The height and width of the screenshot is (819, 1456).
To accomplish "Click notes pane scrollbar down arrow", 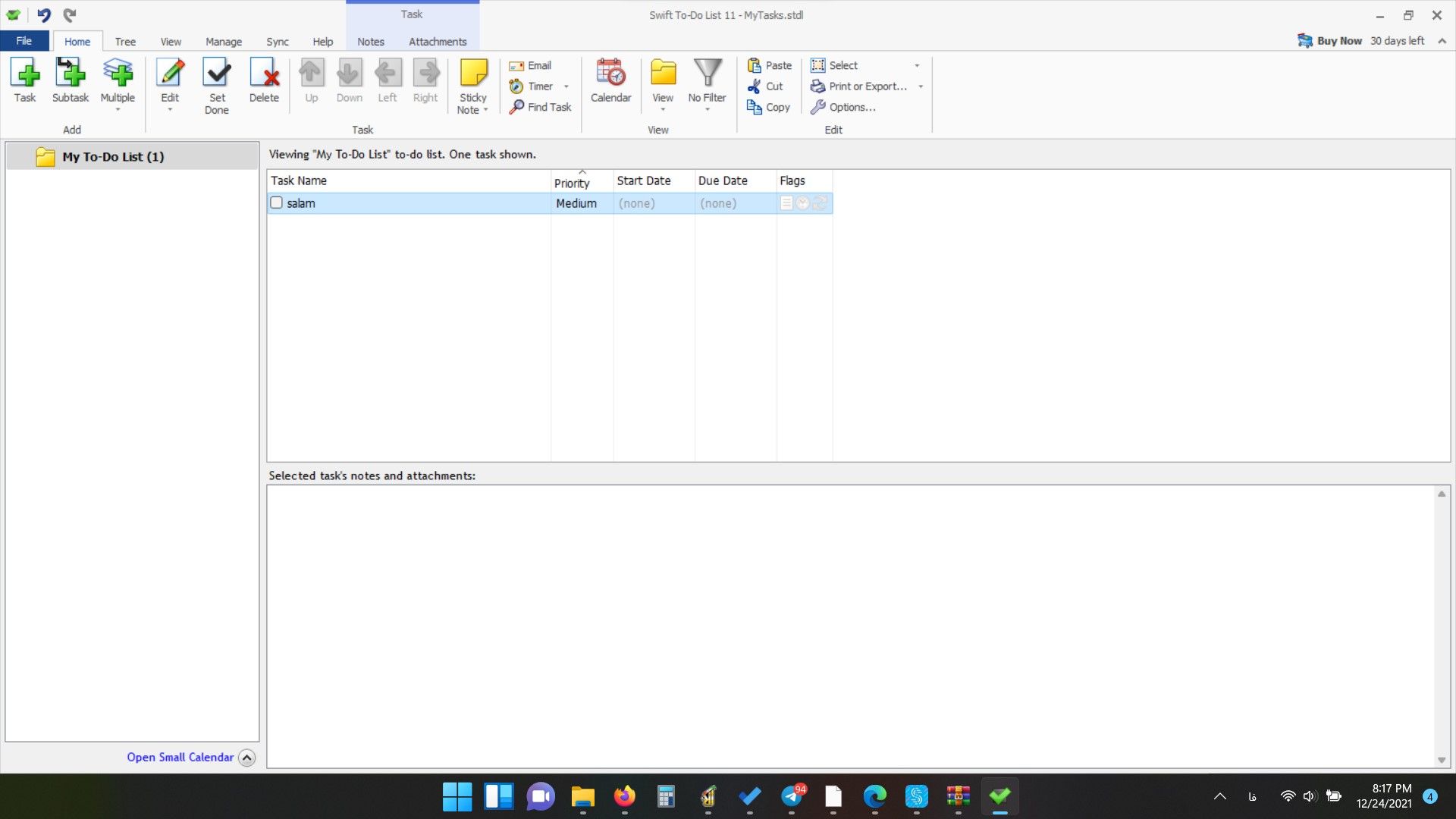I will coord(1442,760).
